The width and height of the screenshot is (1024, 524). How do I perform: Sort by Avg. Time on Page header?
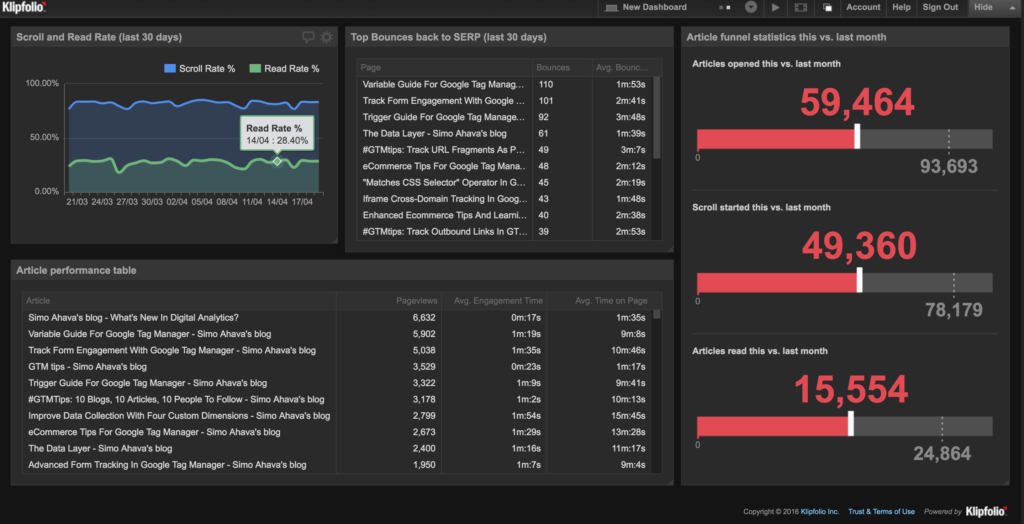pyautogui.click(x=600, y=301)
